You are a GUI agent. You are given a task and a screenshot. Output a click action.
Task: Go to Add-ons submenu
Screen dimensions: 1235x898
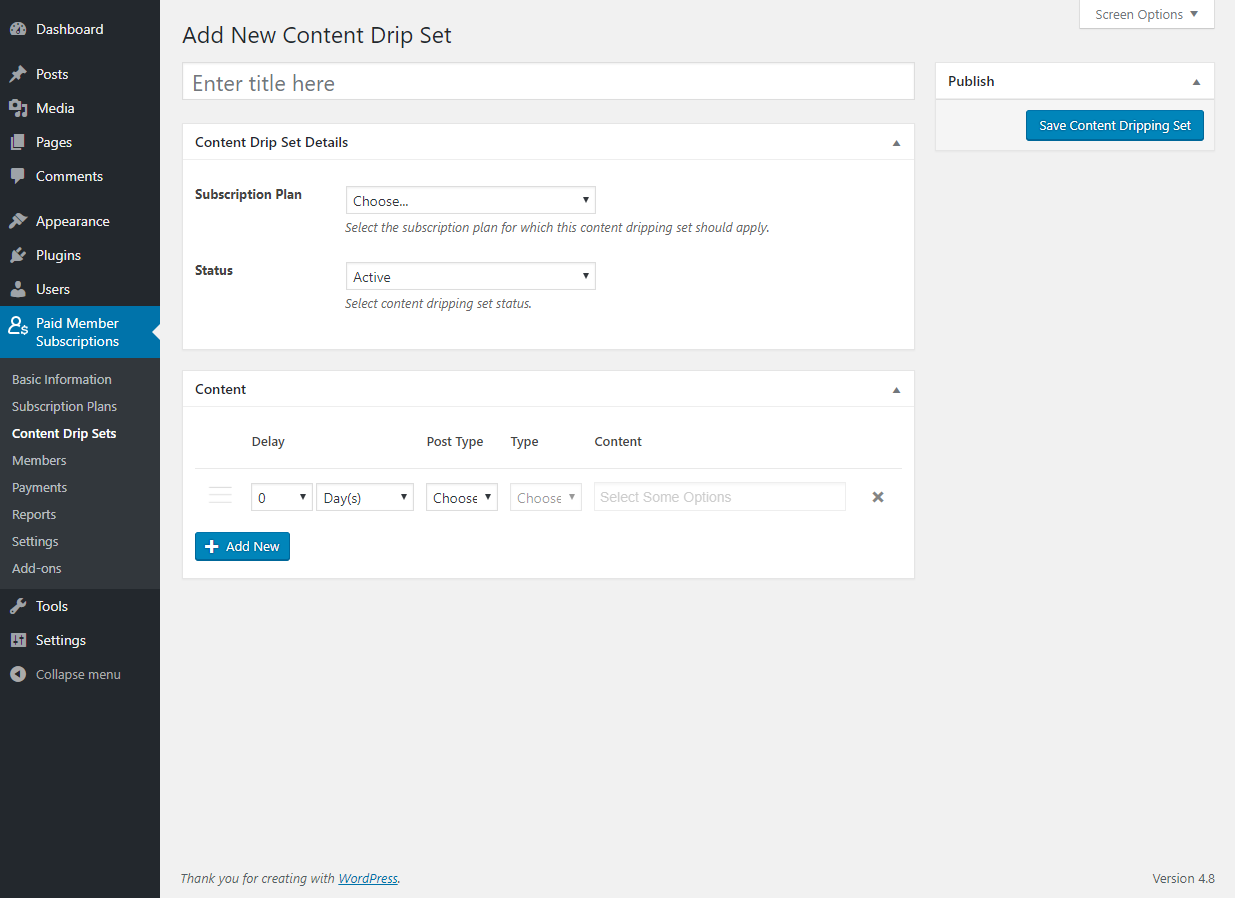[37, 568]
